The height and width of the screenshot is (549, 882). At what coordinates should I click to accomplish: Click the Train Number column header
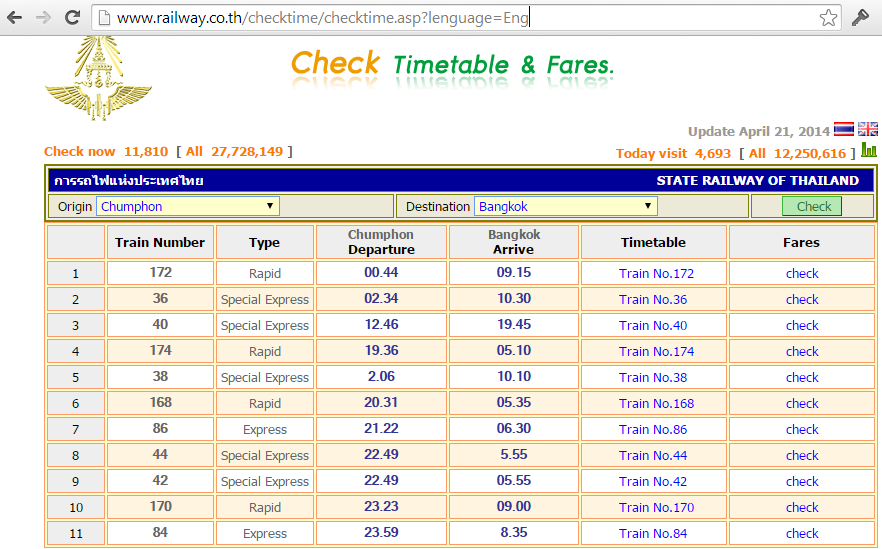pyautogui.click(x=160, y=242)
